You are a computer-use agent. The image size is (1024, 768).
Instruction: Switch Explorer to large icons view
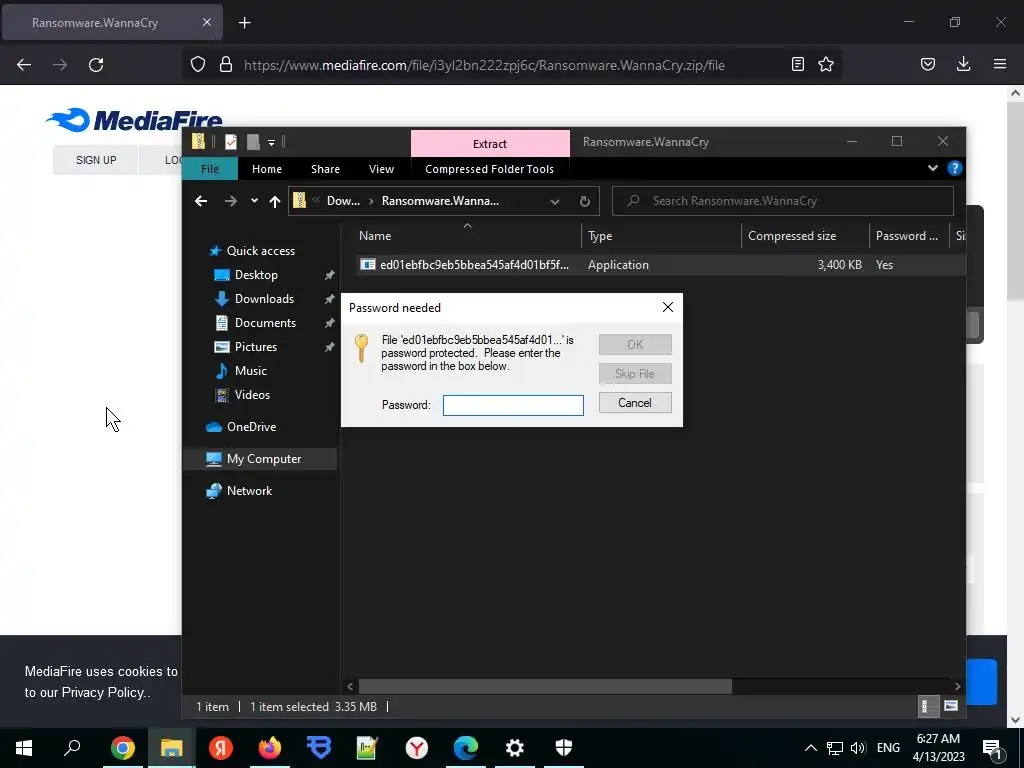[951, 706]
